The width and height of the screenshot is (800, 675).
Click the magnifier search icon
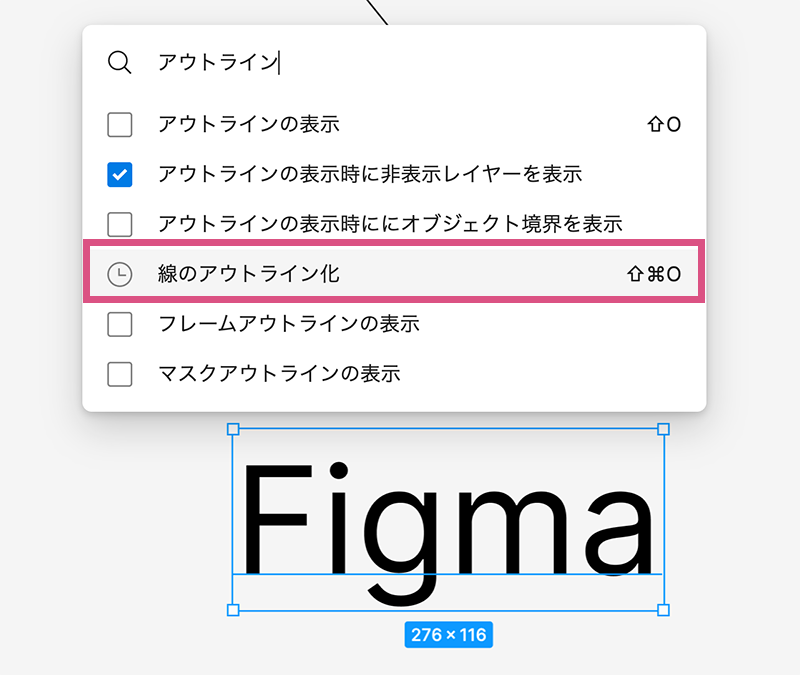pos(119,62)
